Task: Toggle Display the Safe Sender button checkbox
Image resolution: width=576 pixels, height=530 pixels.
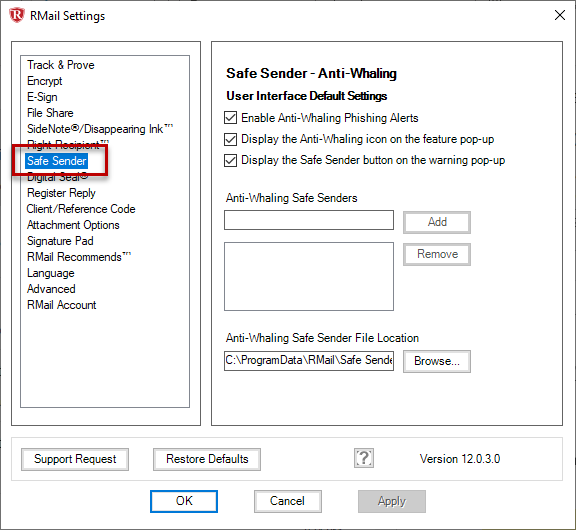Action: [x=230, y=161]
